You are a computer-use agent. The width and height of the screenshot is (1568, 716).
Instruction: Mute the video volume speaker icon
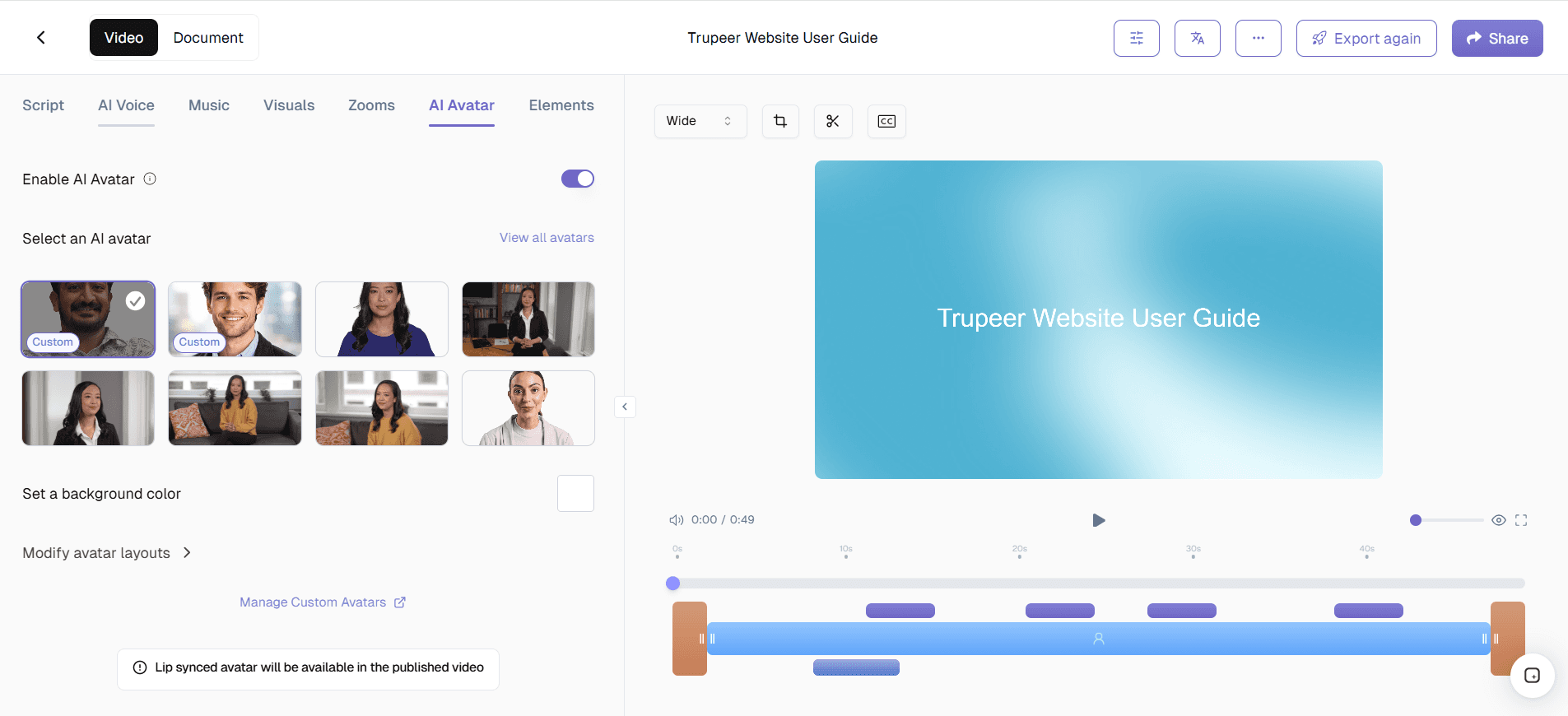(677, 520)
